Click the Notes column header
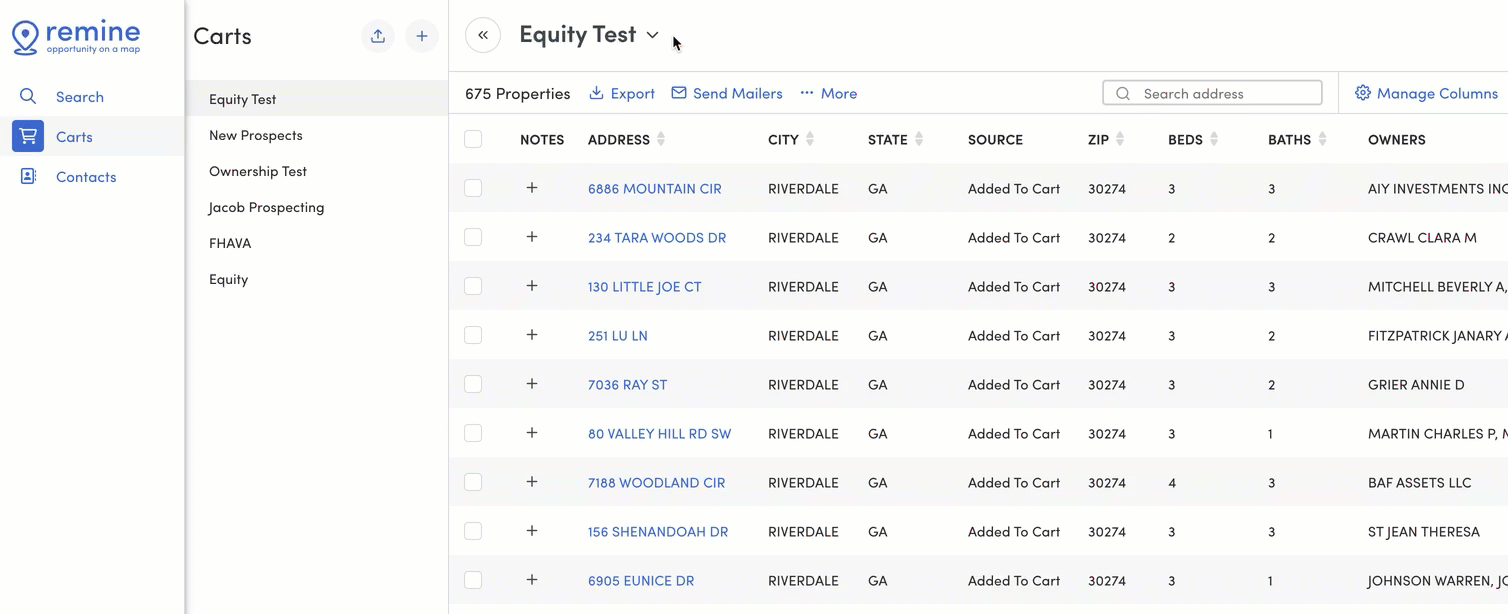This screenshot has width=1508, height=614. pos(542,139)
